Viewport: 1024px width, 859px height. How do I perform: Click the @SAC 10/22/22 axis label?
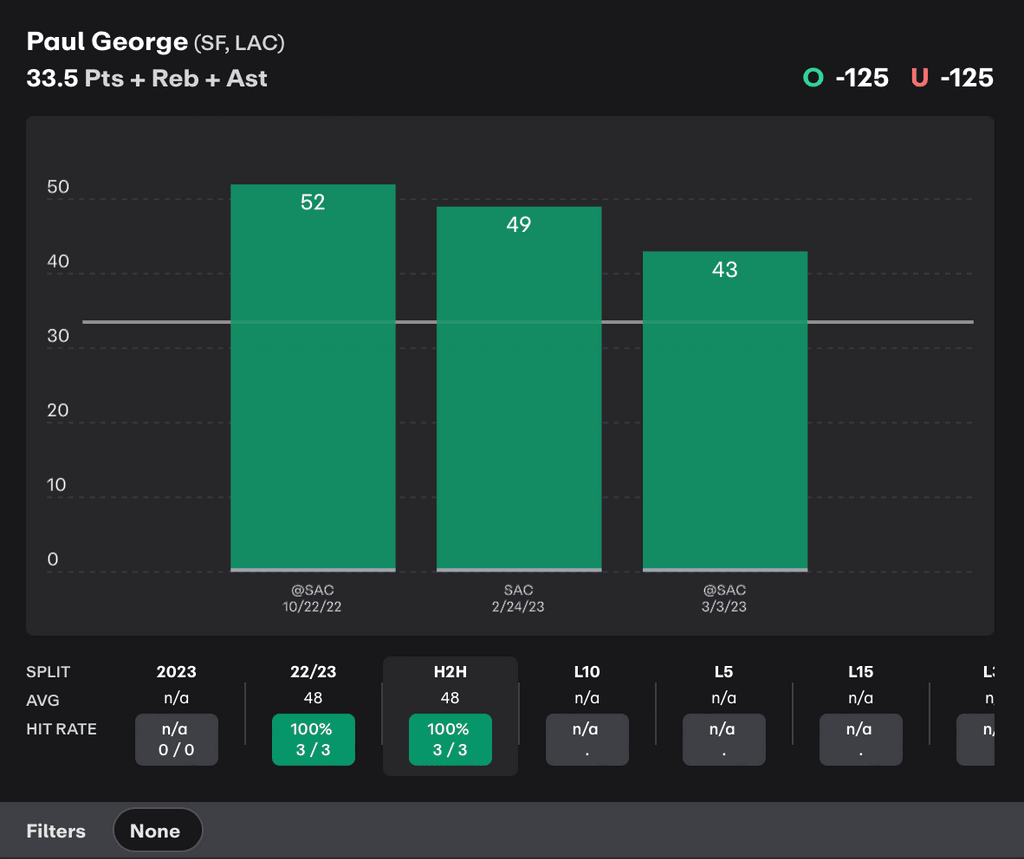coord(312,598)
